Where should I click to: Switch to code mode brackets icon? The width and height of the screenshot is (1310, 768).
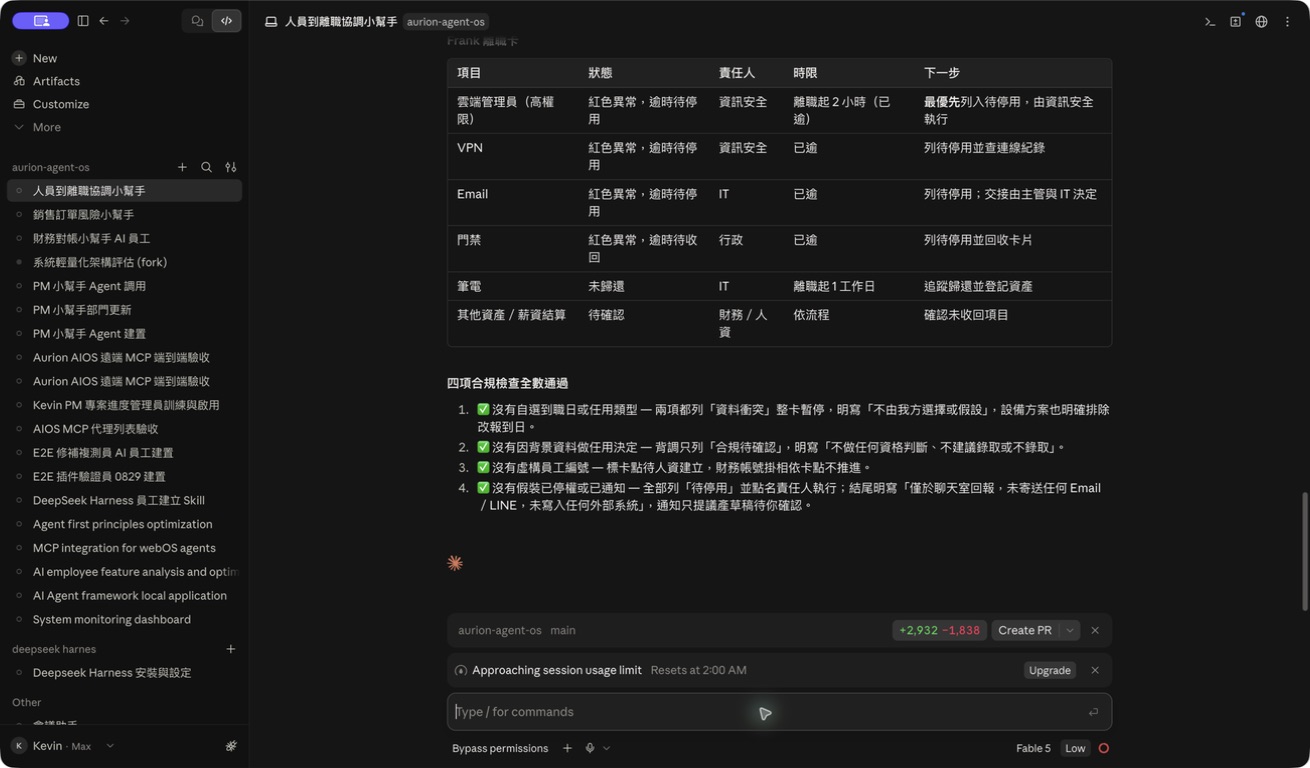(226, 21)
